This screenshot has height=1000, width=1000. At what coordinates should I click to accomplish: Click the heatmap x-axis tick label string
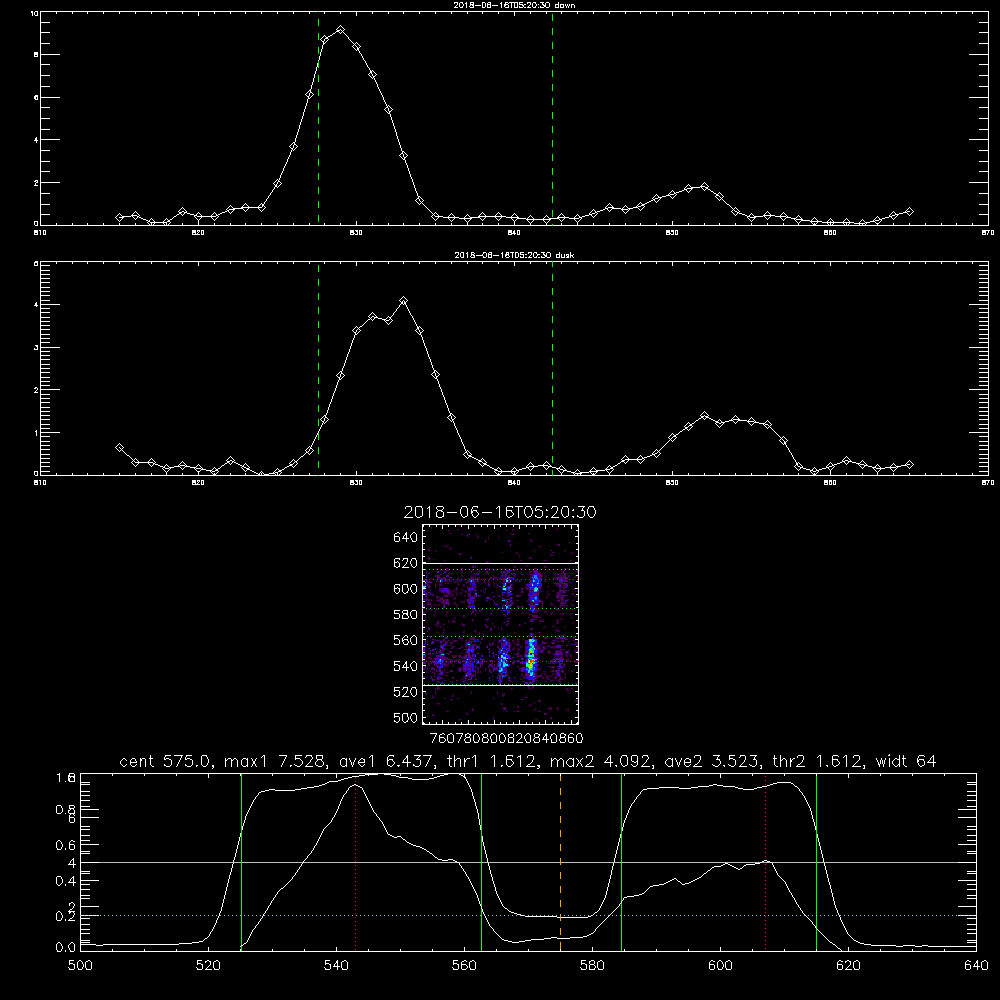(x=506, y=739)
